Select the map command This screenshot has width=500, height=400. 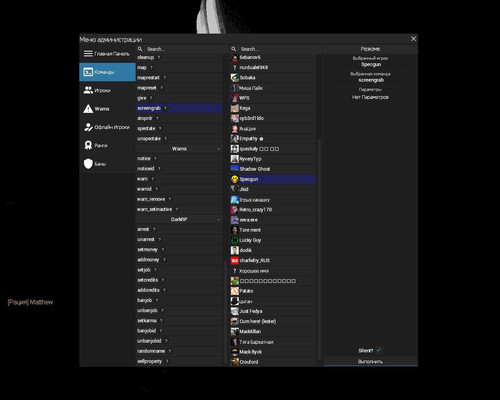click(179, 67)
